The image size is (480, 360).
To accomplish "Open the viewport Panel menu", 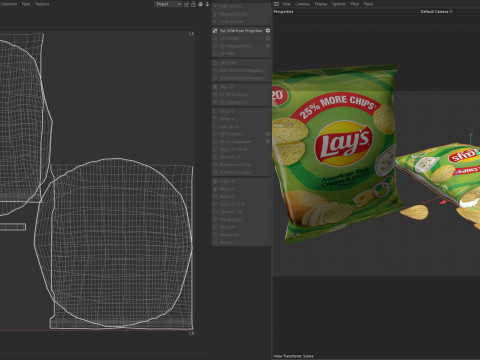I will pyautogui.click(x=368, y=4).
